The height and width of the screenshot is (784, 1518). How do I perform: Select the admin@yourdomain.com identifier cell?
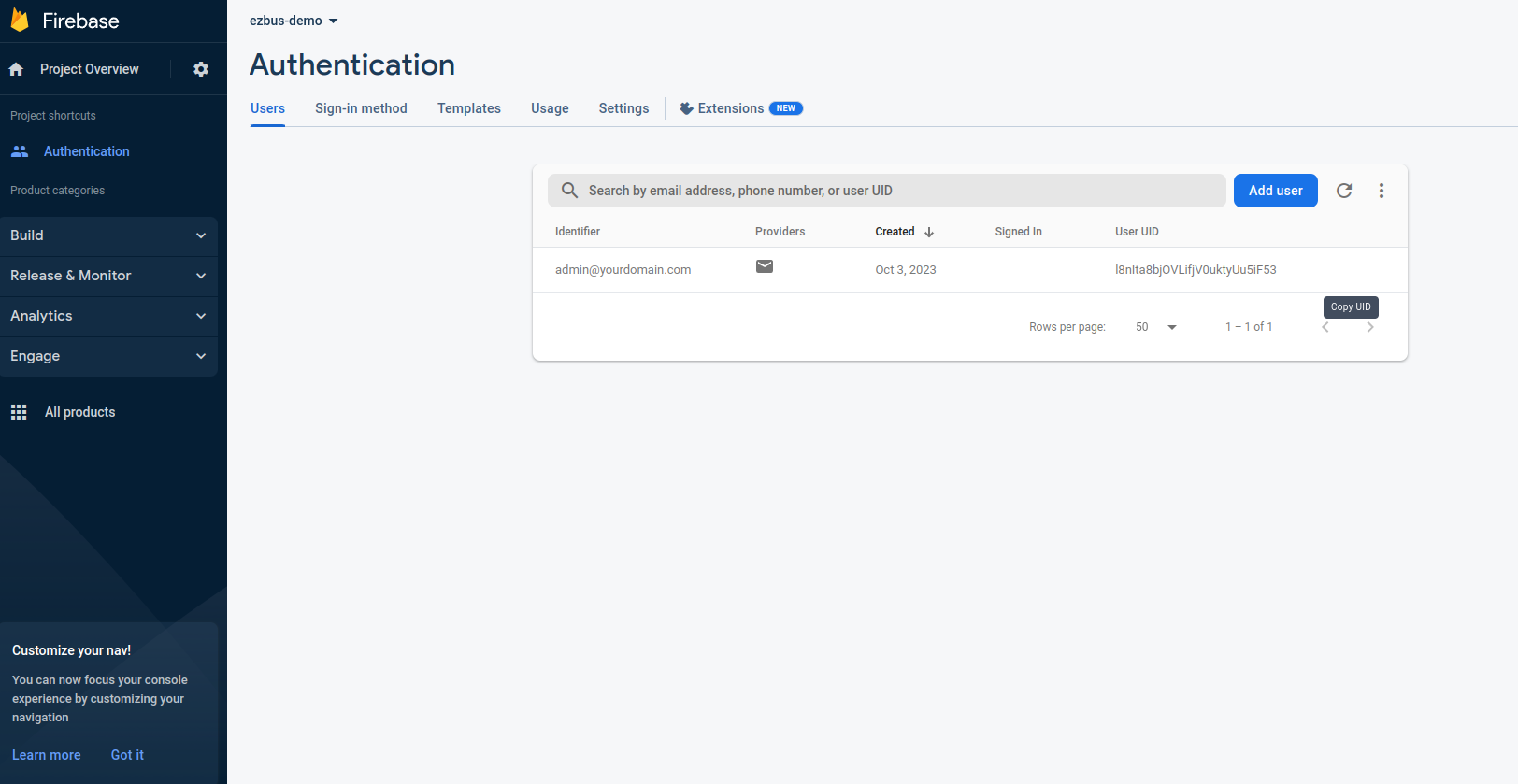pos(623,270)
